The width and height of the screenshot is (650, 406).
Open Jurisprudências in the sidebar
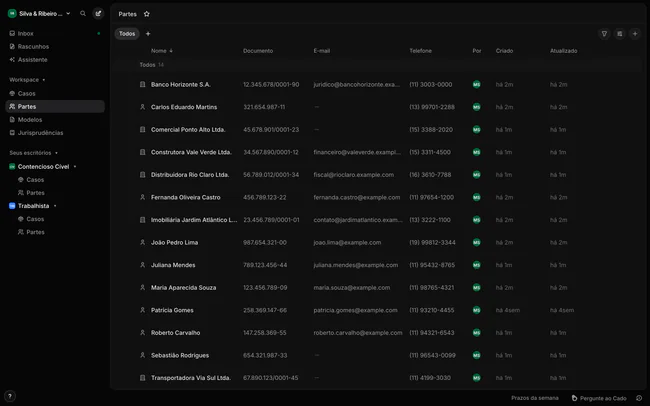tap(55, 133)
